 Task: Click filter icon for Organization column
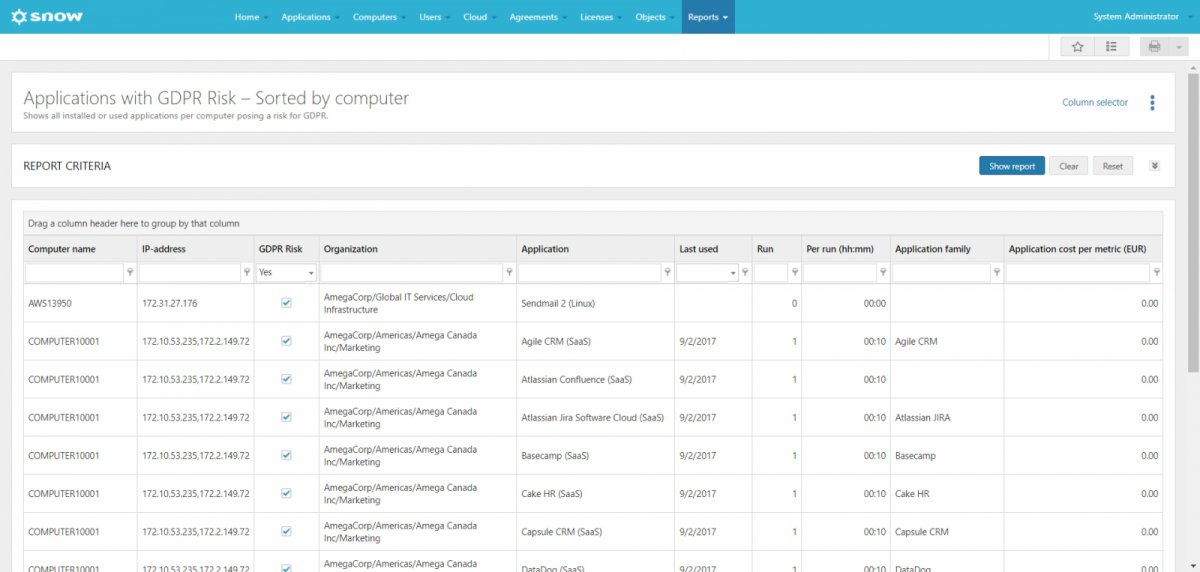pos(509,272)
